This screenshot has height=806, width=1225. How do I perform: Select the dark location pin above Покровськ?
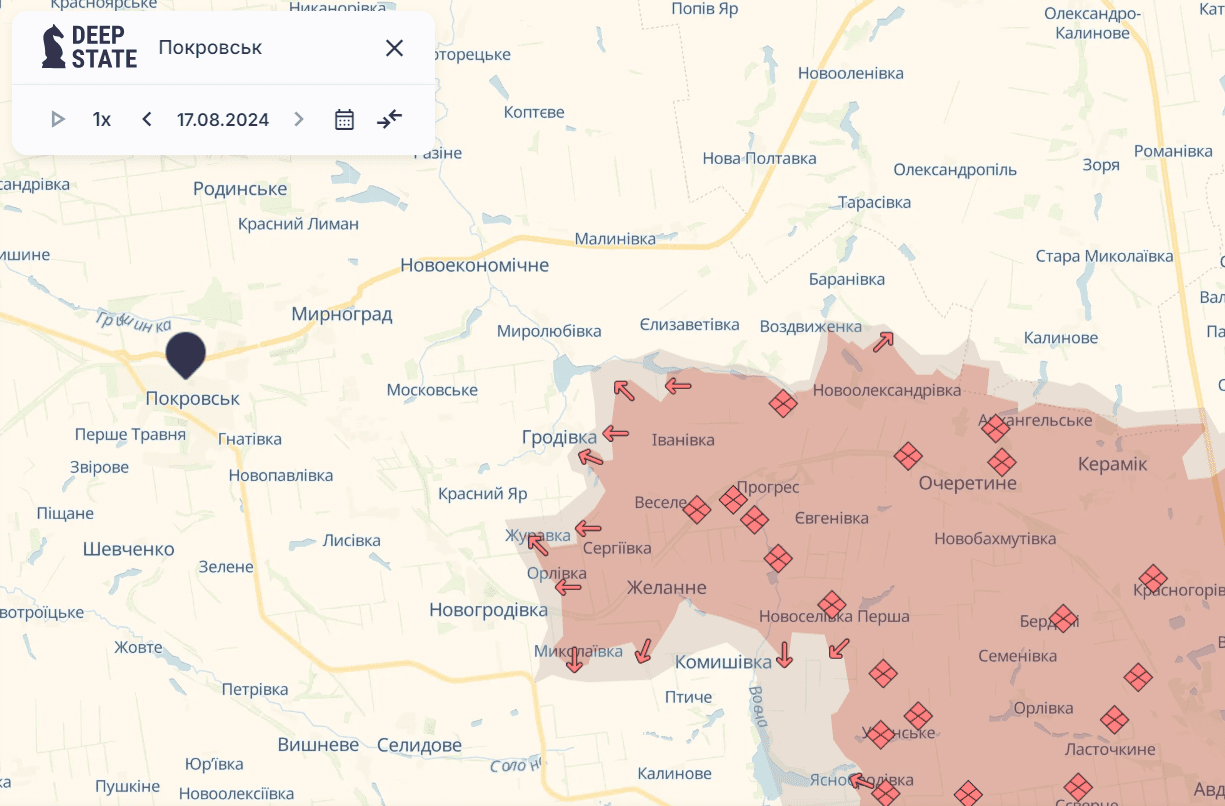pos(185,354)
